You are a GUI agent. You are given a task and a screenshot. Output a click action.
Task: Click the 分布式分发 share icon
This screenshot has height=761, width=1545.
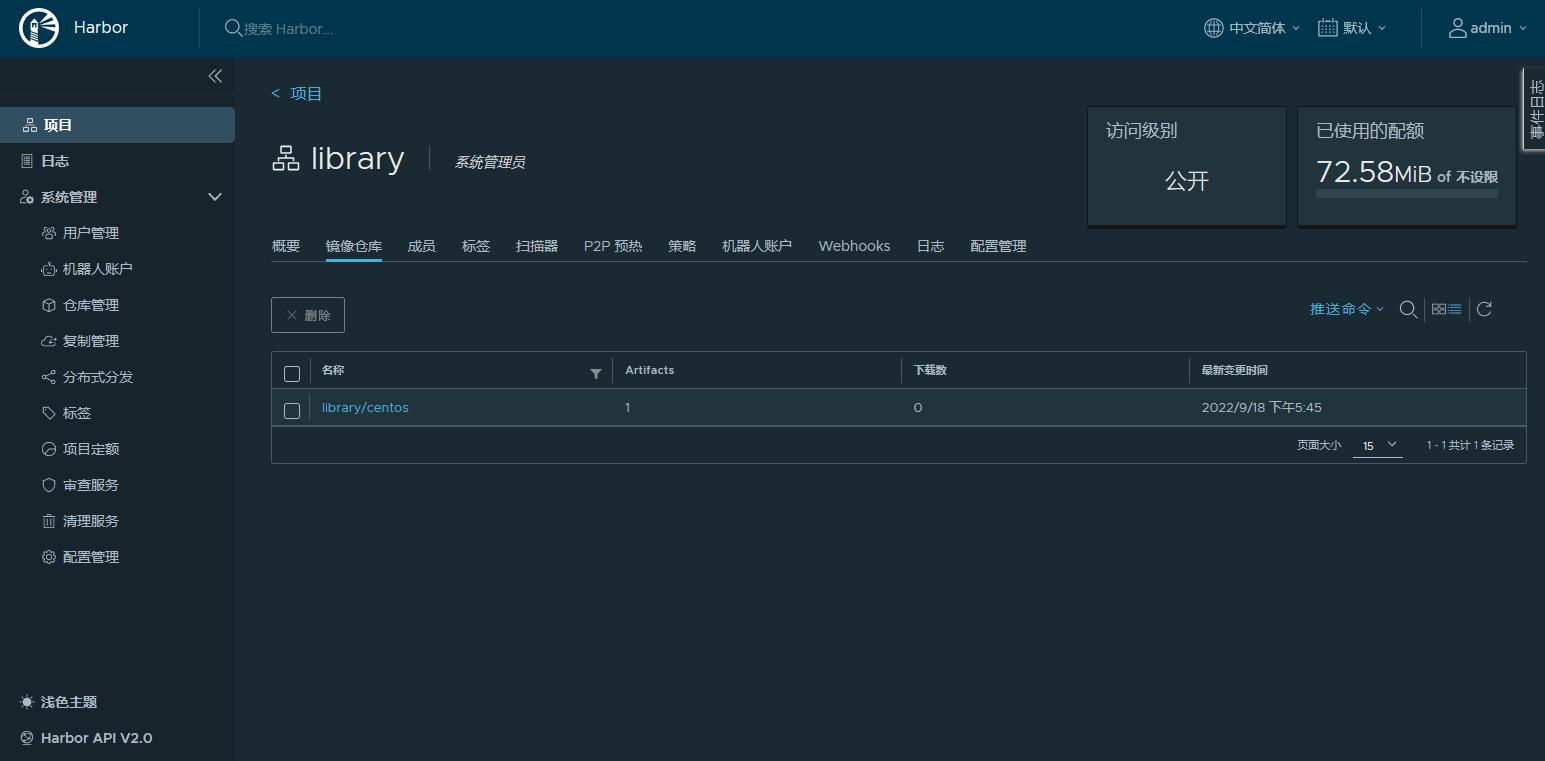49,377
